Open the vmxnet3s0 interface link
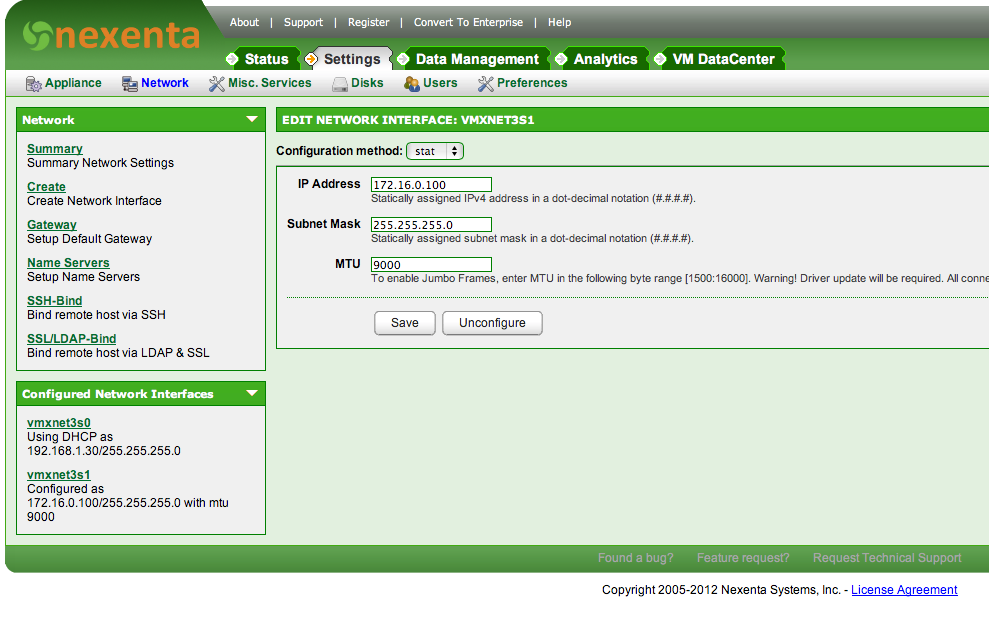 tap(59, 423)
